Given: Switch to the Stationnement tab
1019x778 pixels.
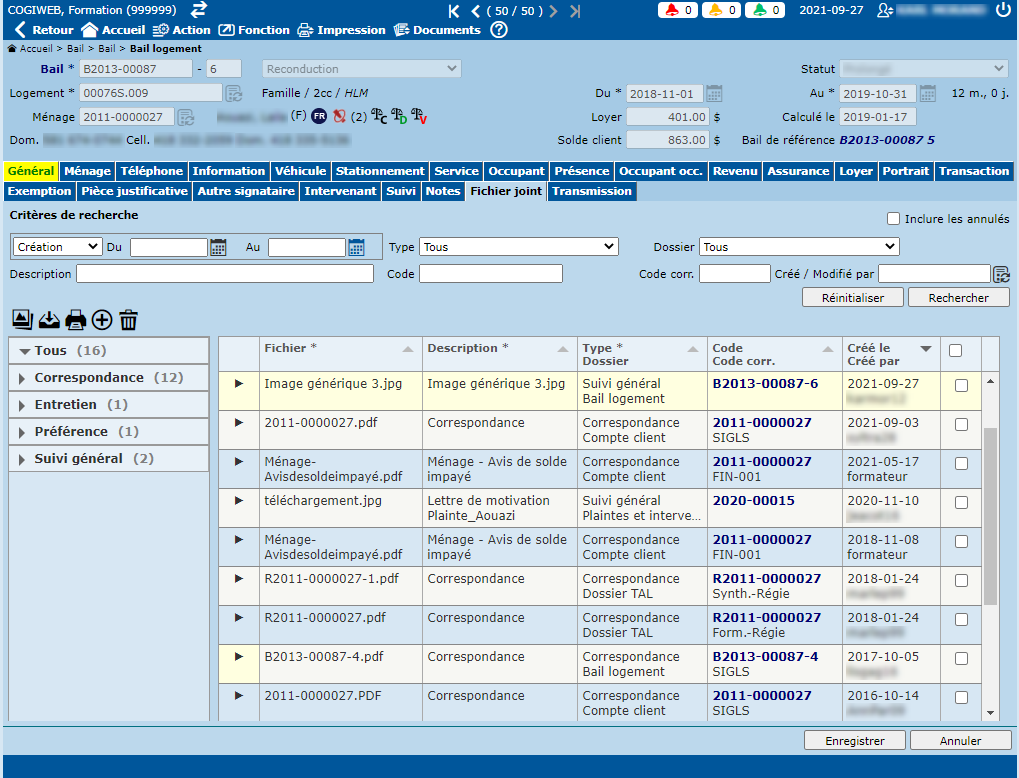Looking at the screenshot, I should point(380,171).
